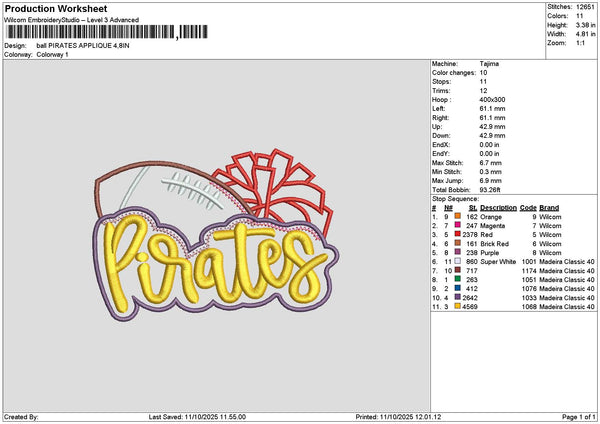Screen dimensions: 600x424
Task: Click 'Wilcom EmbroideryStudio – Level 3 Advanced' text
Action: [x=72, y=20]
